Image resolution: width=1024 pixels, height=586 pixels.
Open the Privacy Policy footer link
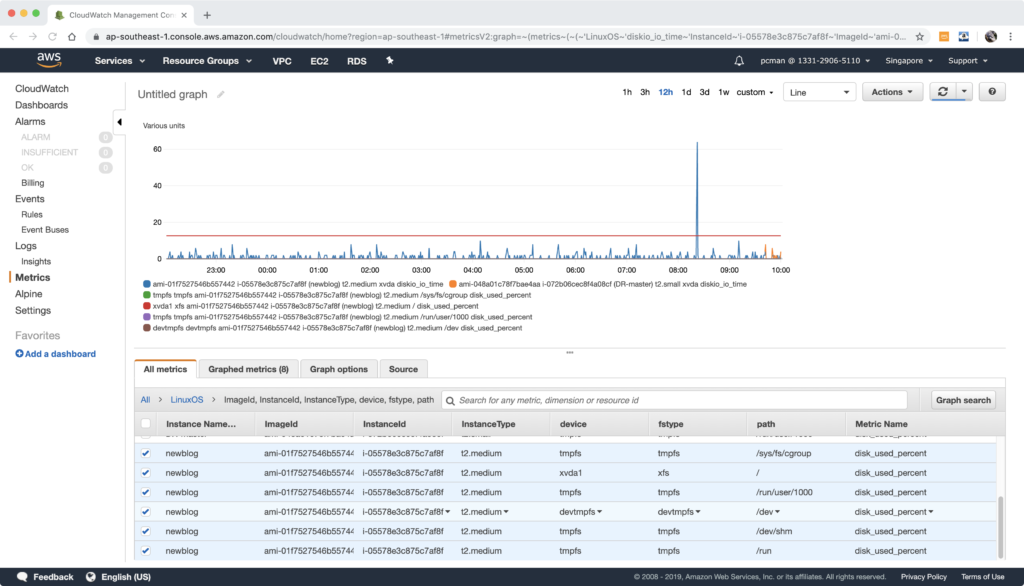pos(923,577)
